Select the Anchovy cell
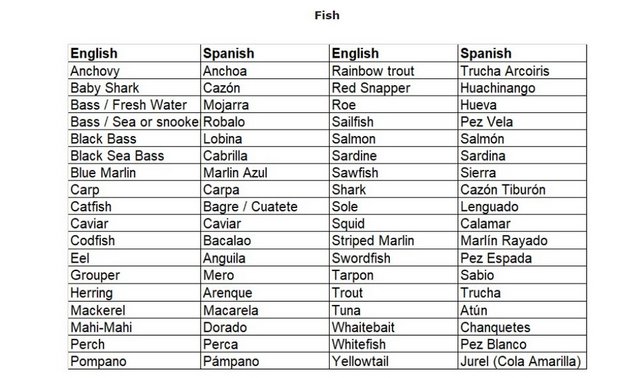The image size is (640, 378). coord(134,71)
